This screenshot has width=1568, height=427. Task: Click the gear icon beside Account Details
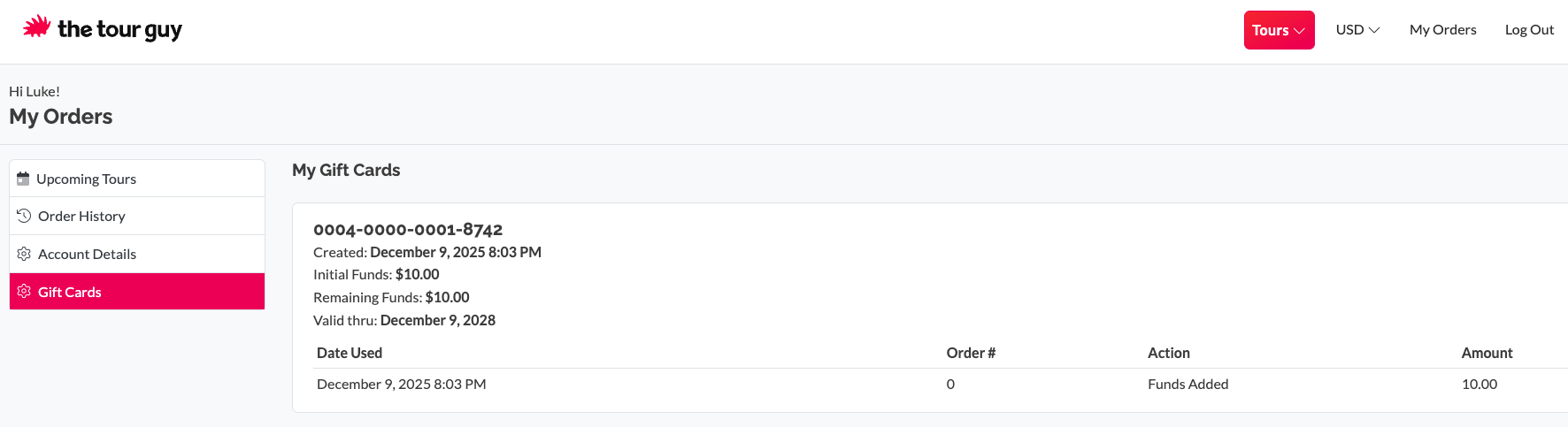[x=24, y=254]
